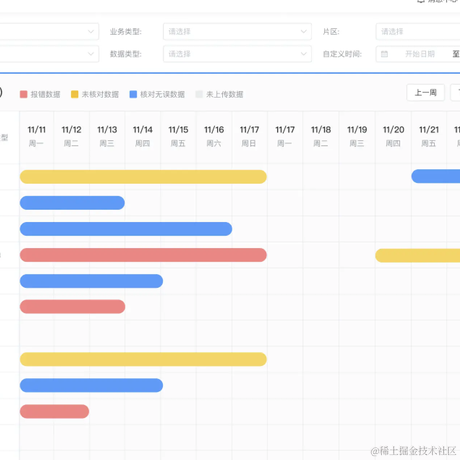This screenshot has height=460, width=460.
Task: Select the 11/14 周四 date column header
Action: pyautogui.click(x=143, y=136)
